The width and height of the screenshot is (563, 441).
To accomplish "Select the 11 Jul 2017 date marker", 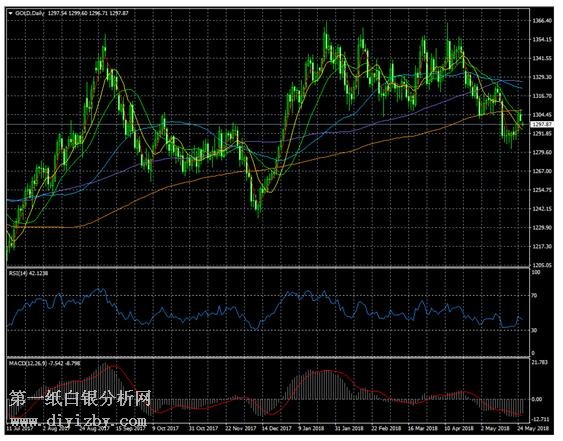I will pyautogui.click(x=20, y=428).
